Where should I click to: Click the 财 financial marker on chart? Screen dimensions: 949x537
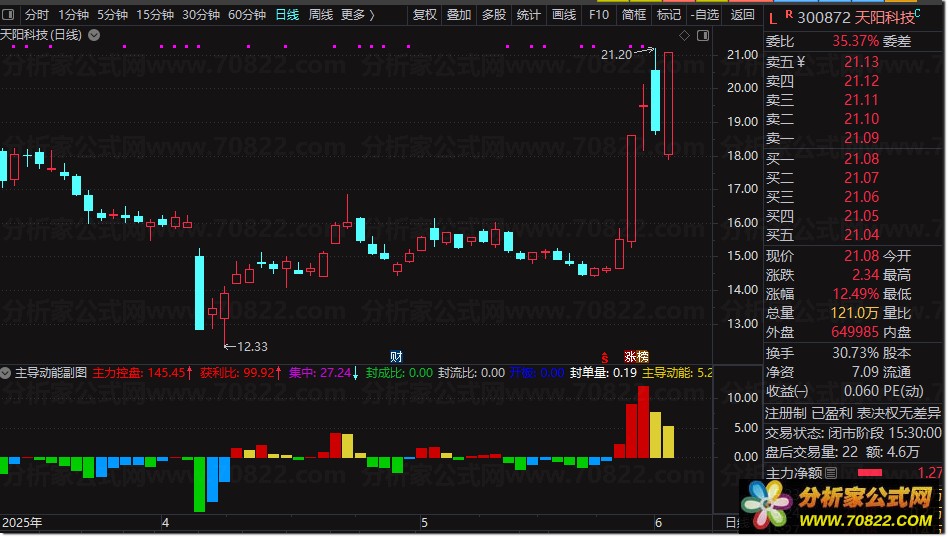coord(396,357)
